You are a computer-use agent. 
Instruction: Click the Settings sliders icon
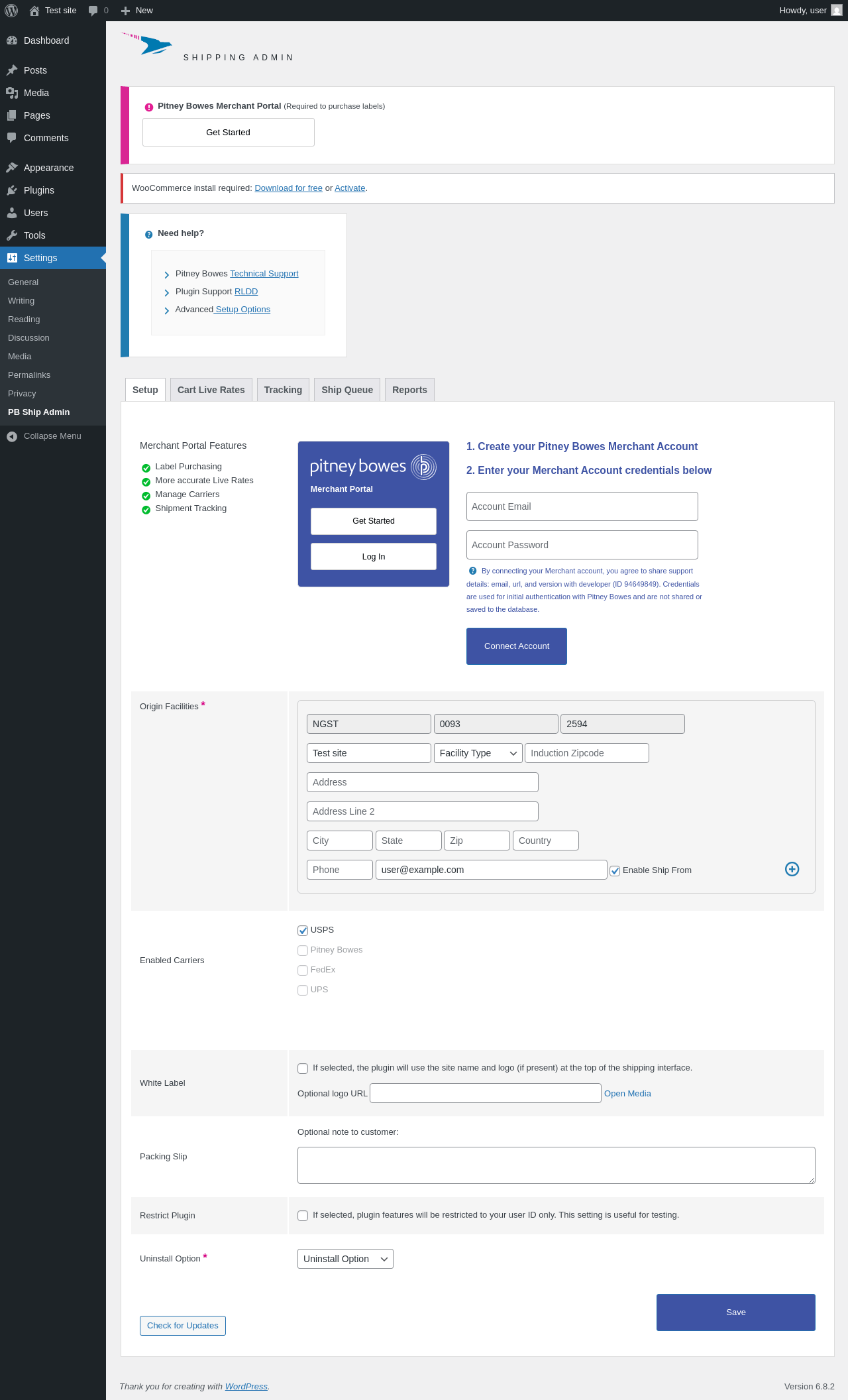[x=12, y=258]
